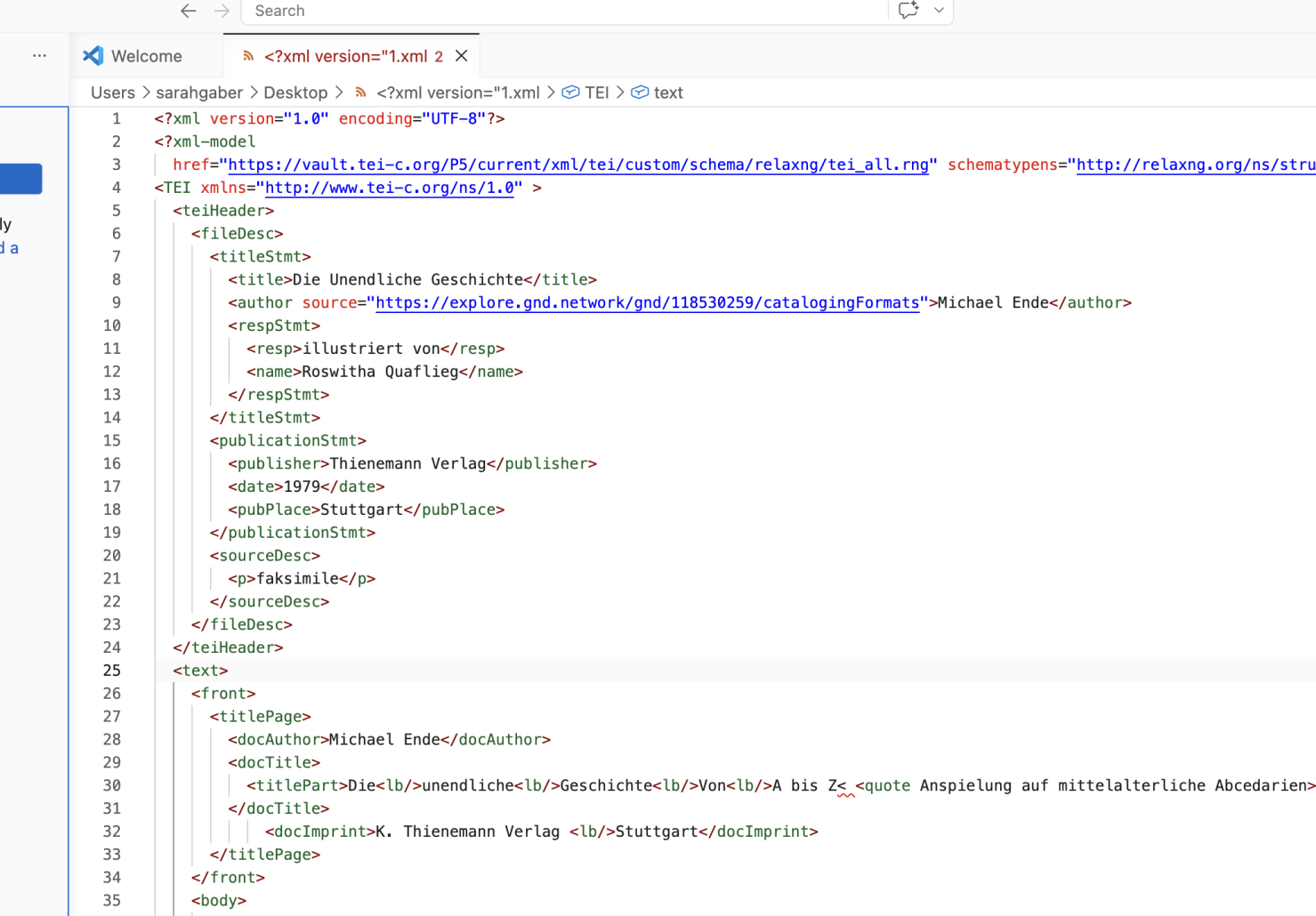Screen dimensions: 1316x916
Task: Open the sidebar ellipsis menu
Action: pos(39,55)
